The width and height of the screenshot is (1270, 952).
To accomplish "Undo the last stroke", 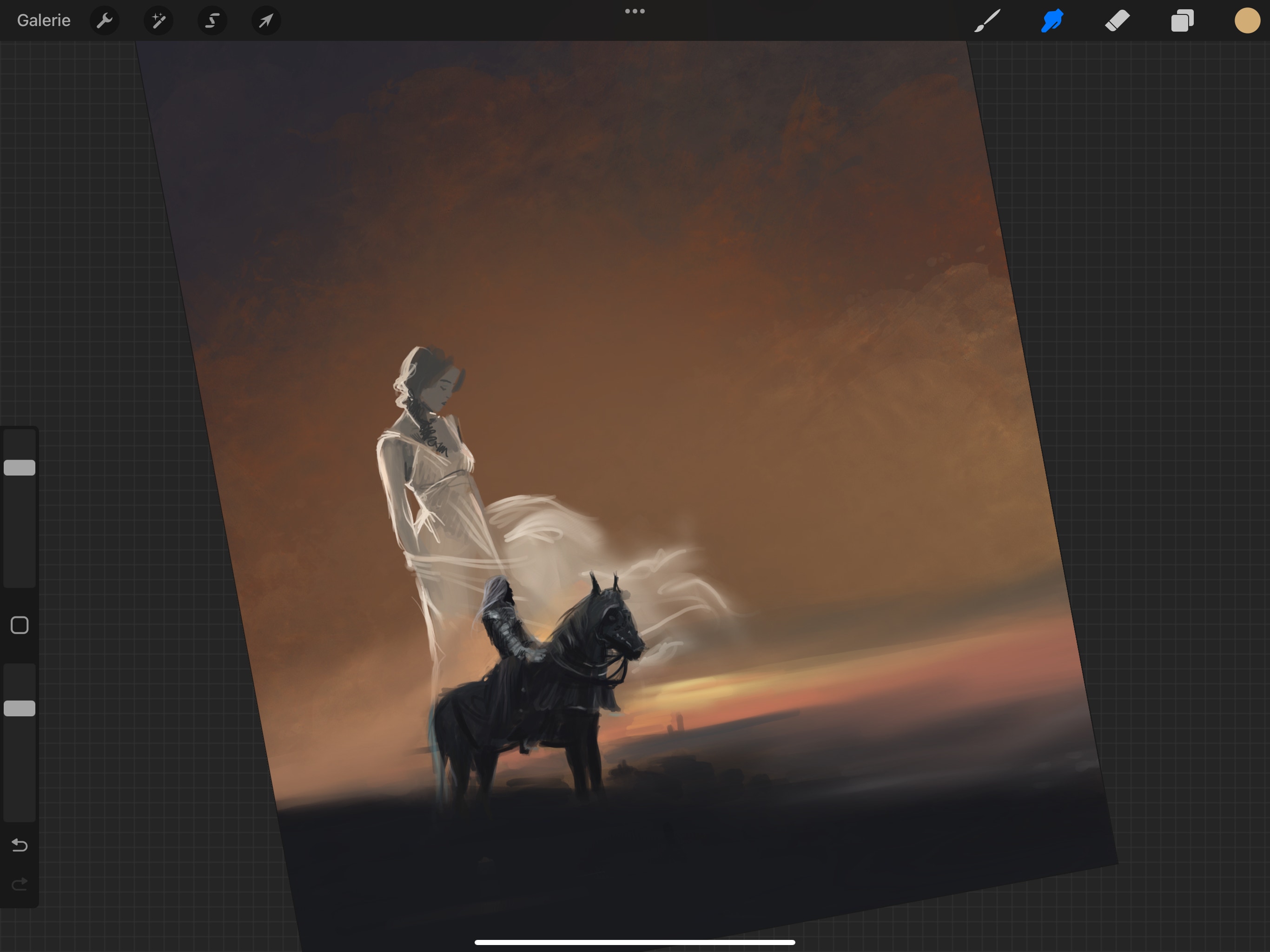I will [20, 845].
